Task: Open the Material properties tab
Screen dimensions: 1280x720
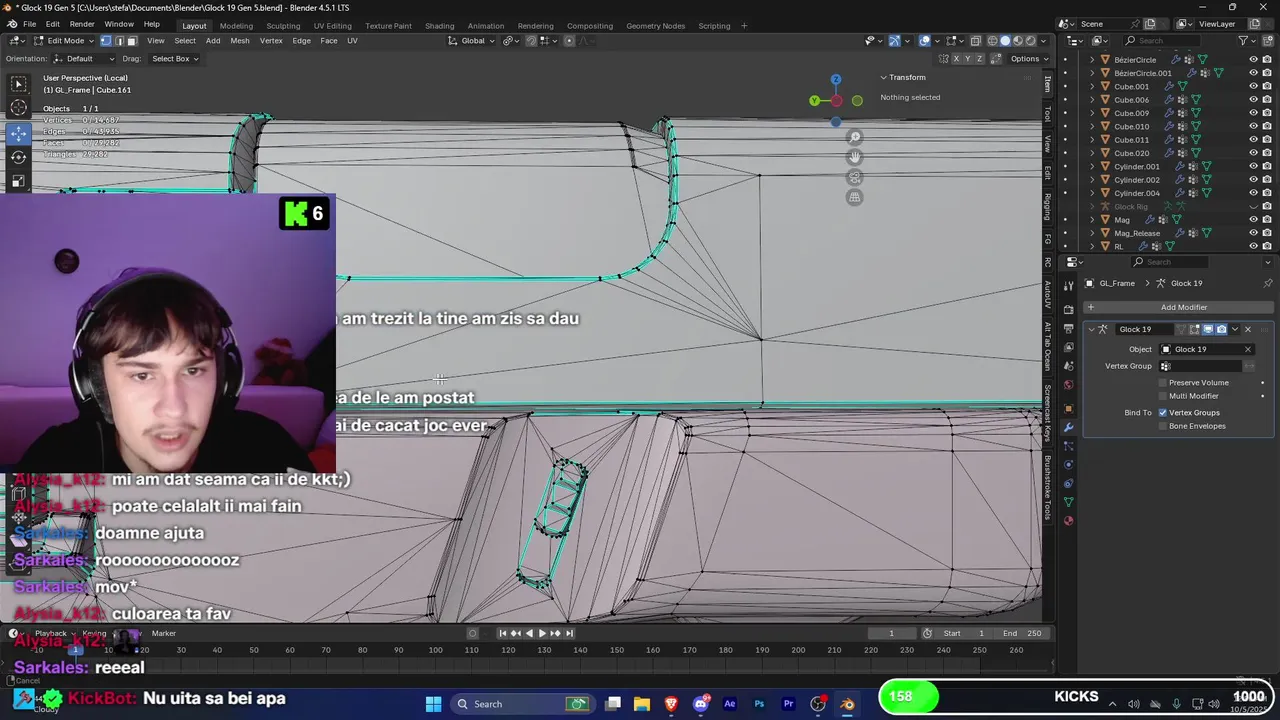Action: (1068, 521)
